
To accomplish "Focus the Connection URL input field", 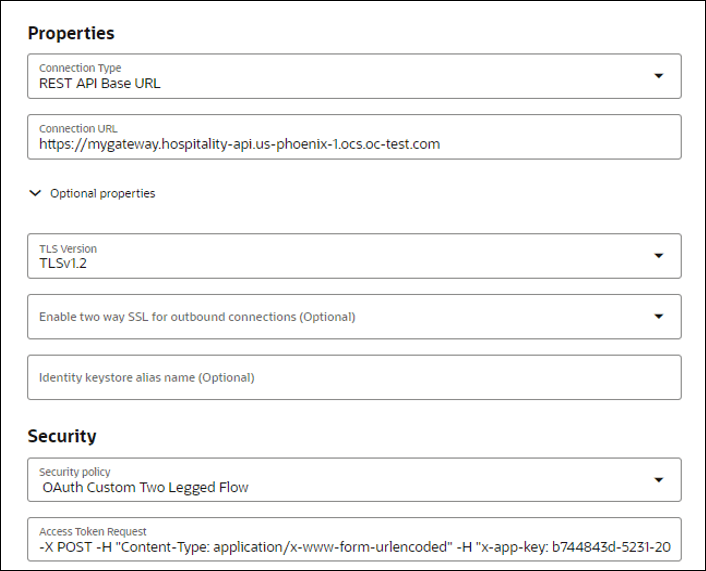I will pos(354,137).
